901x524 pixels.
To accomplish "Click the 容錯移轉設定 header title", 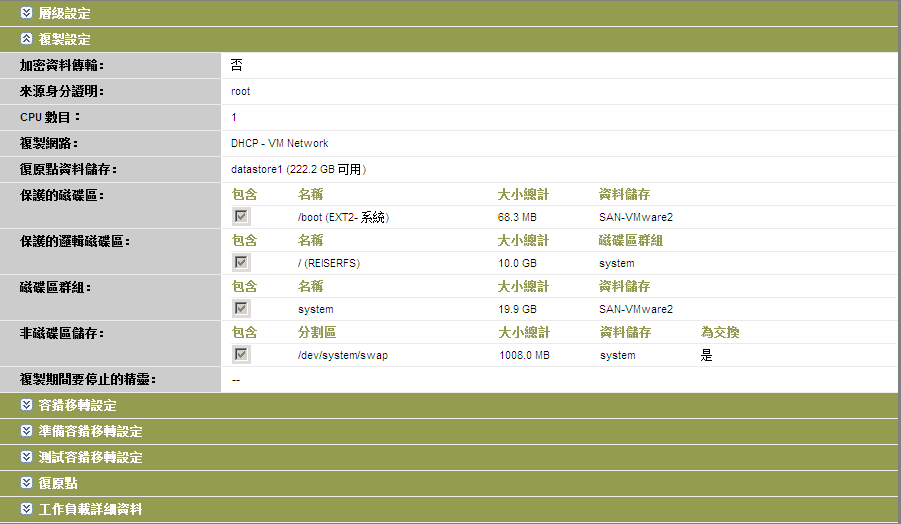I will [78, 405].
